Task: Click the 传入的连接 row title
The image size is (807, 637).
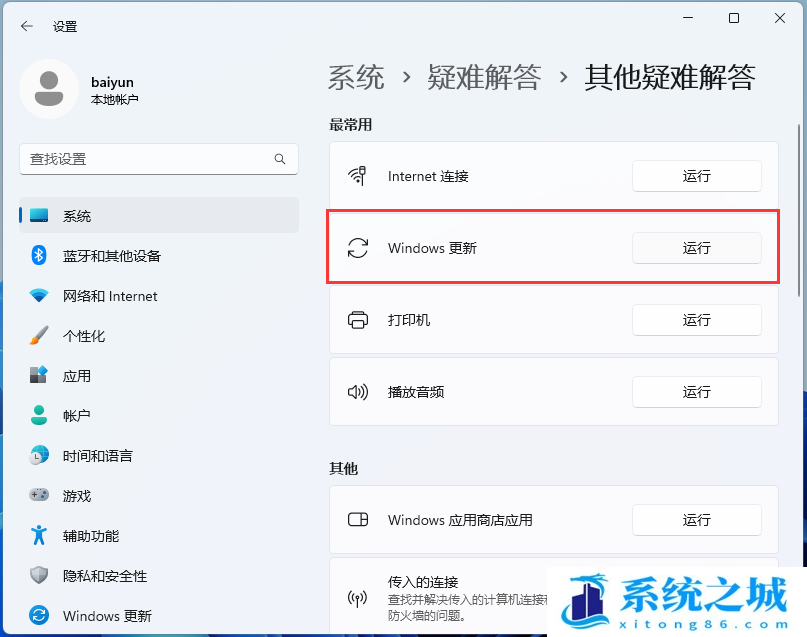Action: point(423,582)
